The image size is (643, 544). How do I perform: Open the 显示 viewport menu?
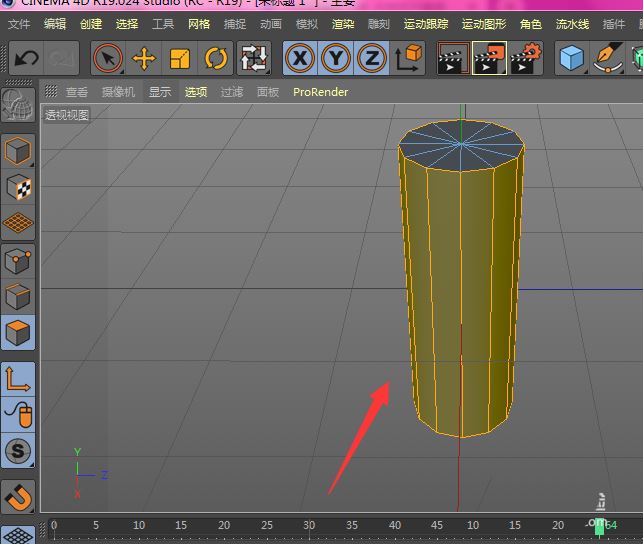[x=160, y=92]
